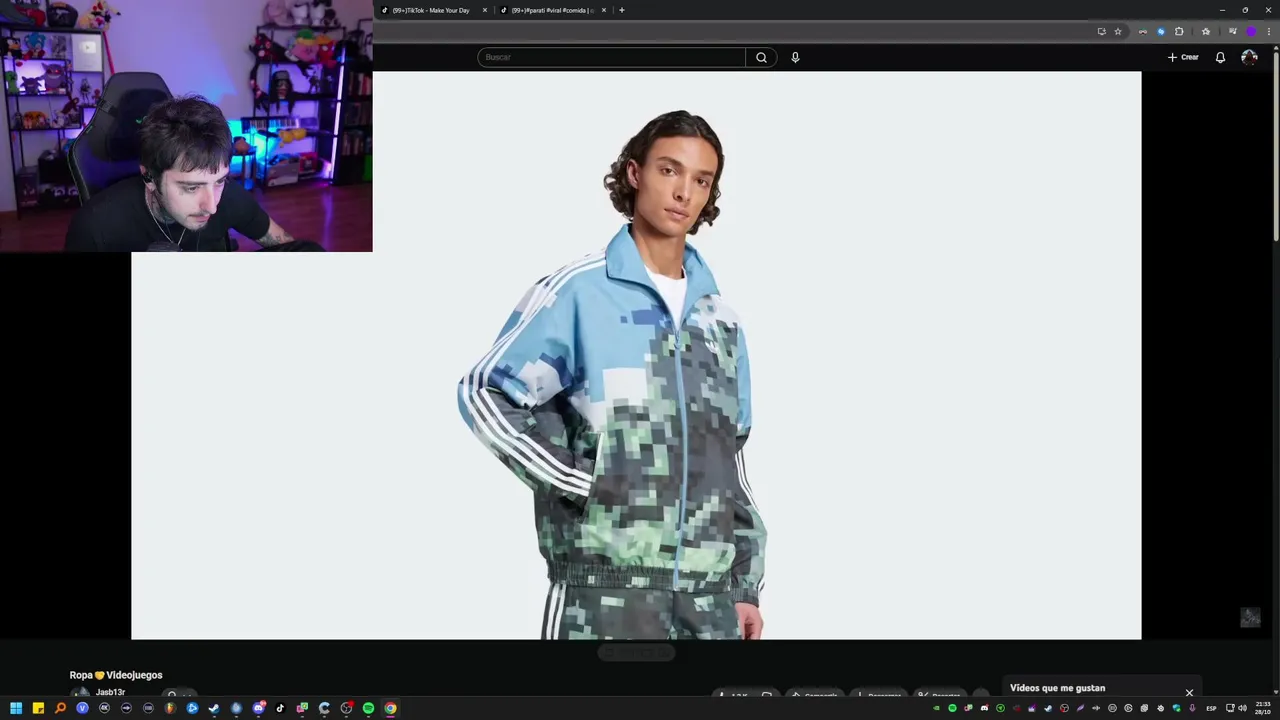Viewport: 1280px width, 720px height.
Task: Open a new browser tab
Action: (x=622, y=10)
